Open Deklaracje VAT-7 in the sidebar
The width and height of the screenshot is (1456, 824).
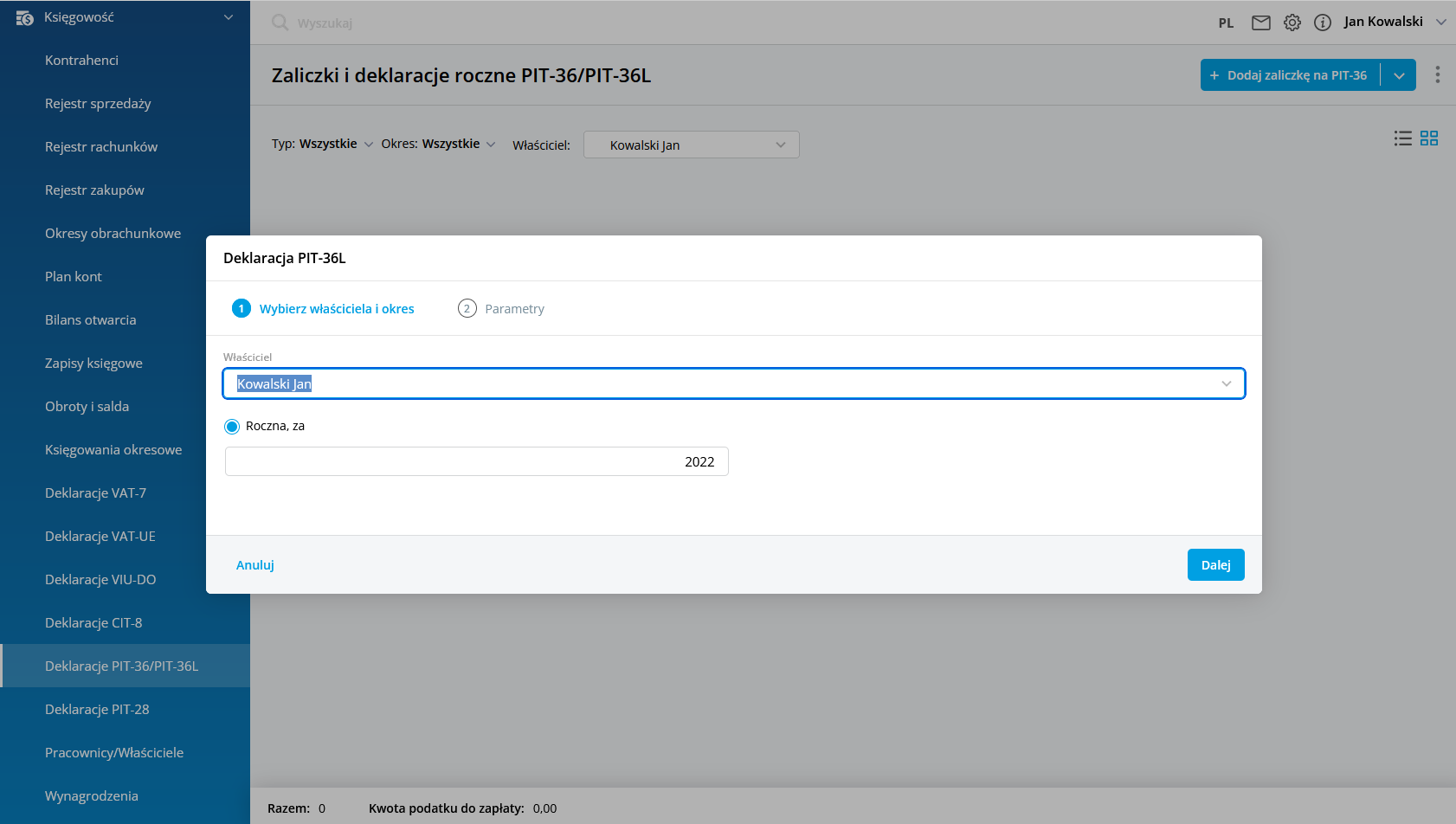95,493
